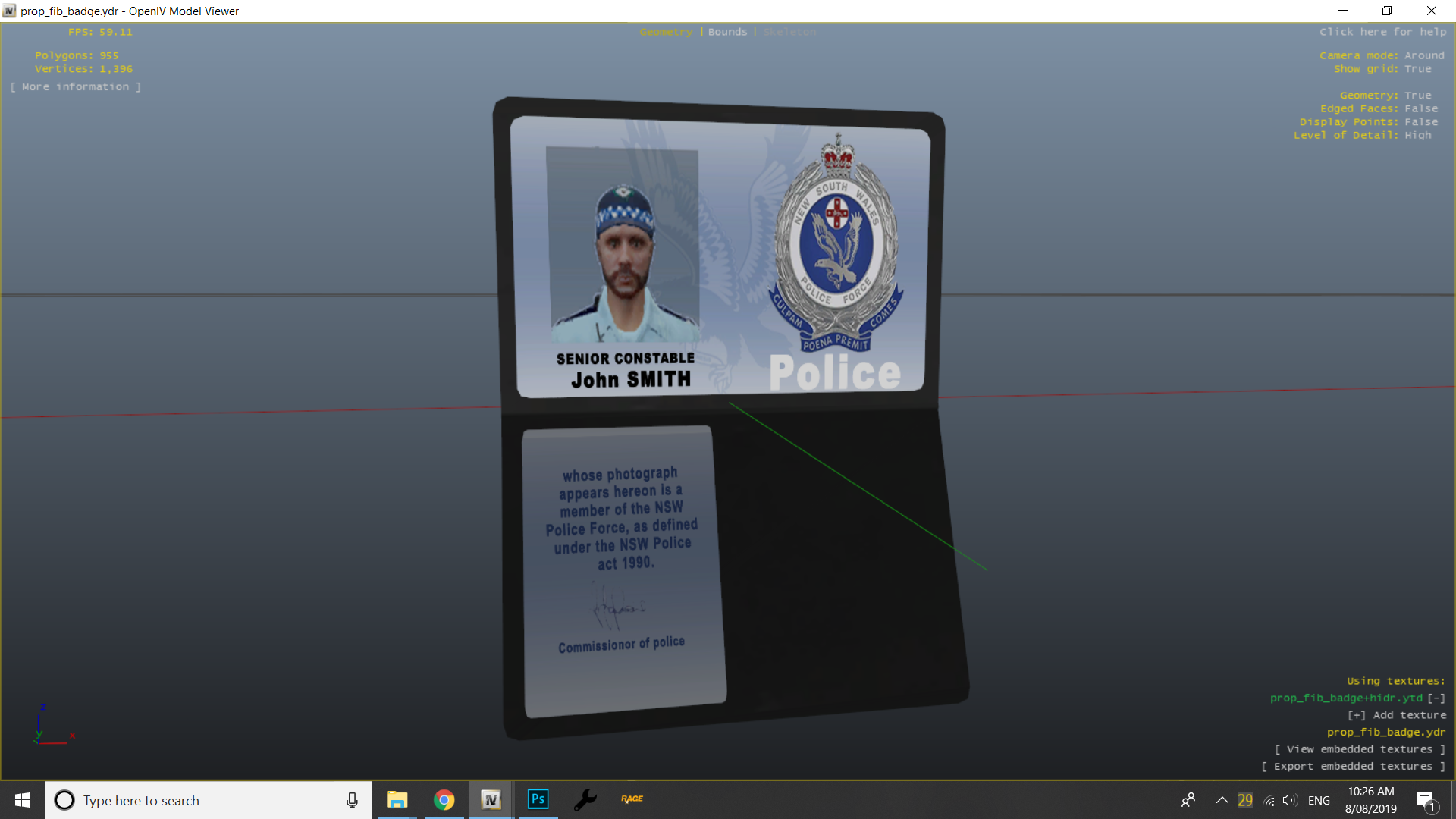Collapse prop_fib_badge+hidr.ytd texture entry
The height and width of the screenshot is (819, 1456).
1436,698
